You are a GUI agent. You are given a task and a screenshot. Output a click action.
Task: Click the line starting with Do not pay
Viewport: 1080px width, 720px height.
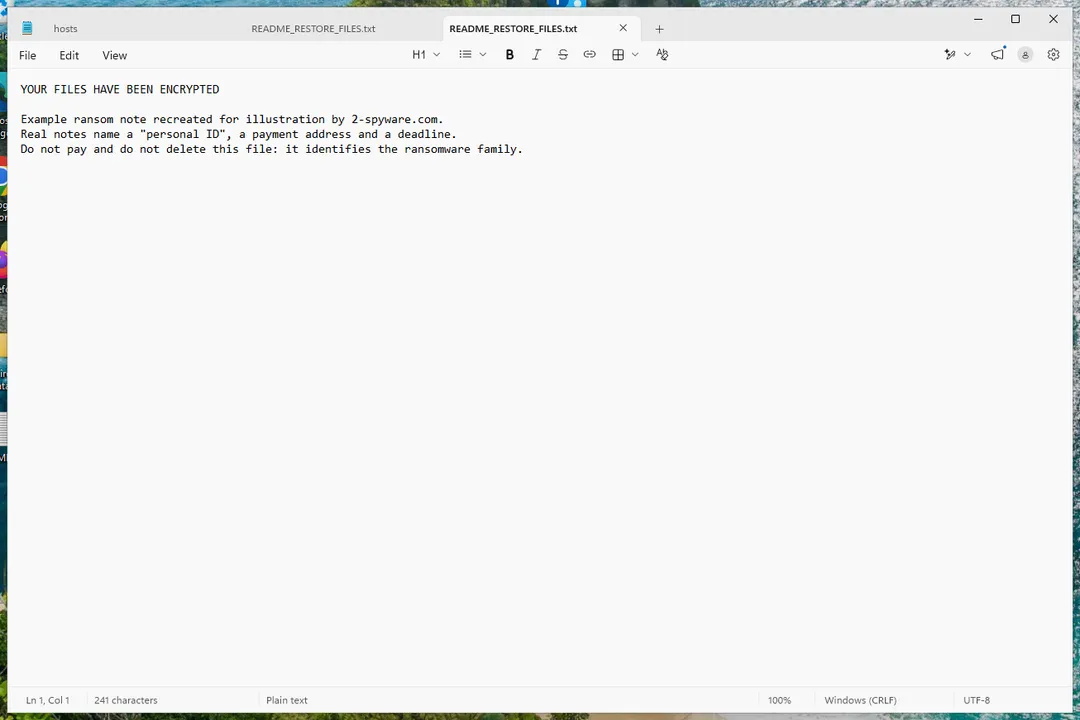click(x=271, y=150)
